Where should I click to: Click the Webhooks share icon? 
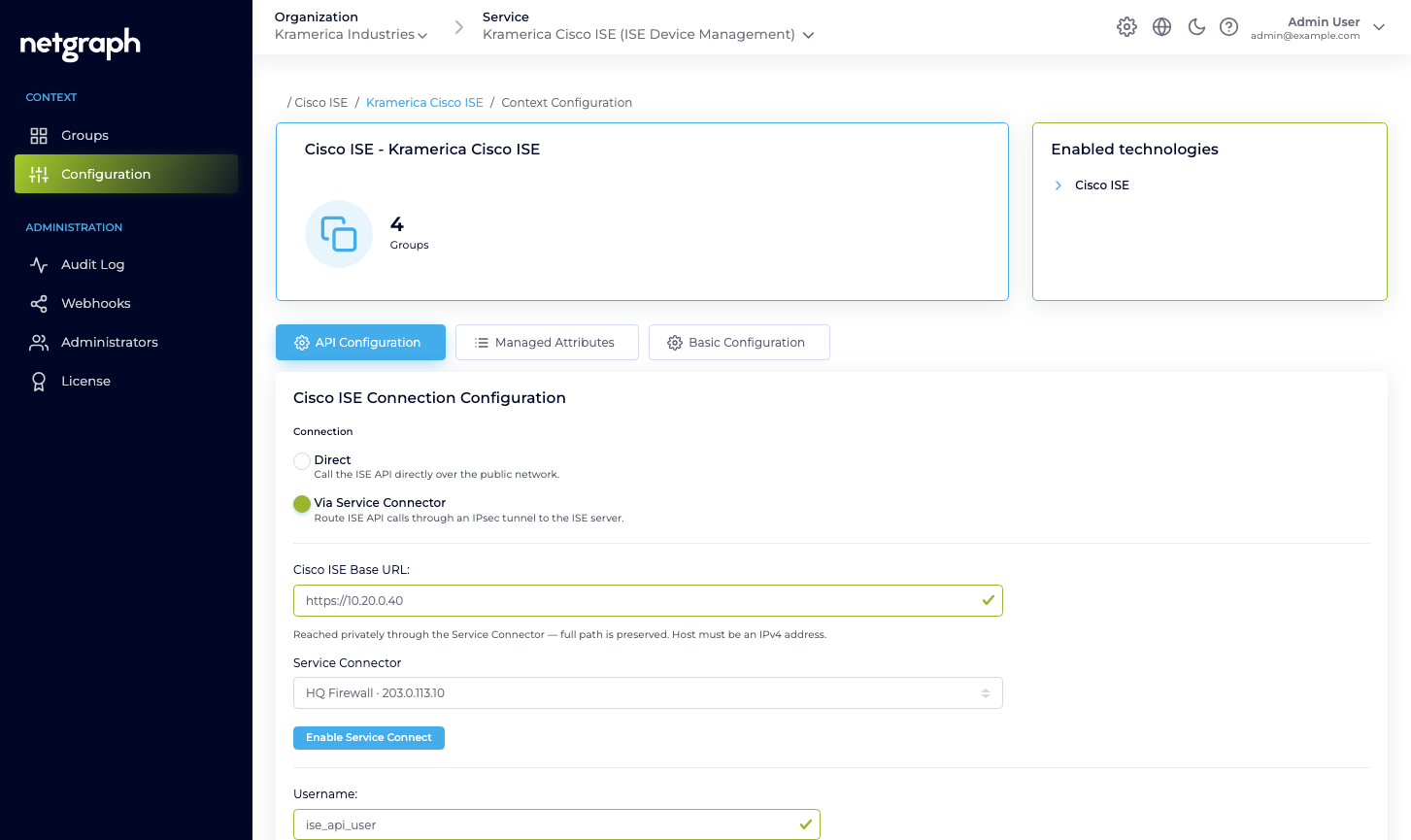click(39, 303)
